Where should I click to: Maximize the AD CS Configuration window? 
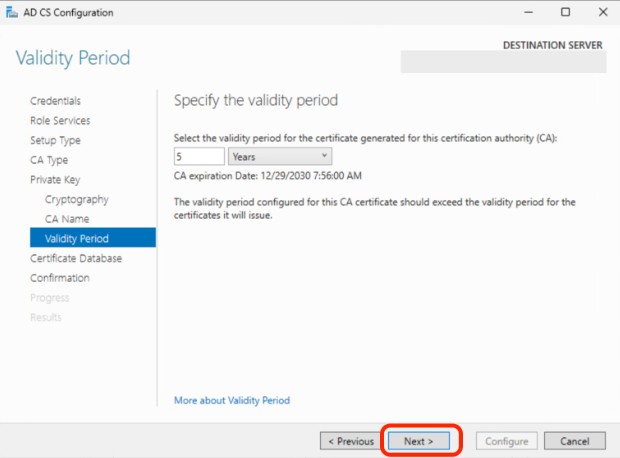tap(565, 12)
